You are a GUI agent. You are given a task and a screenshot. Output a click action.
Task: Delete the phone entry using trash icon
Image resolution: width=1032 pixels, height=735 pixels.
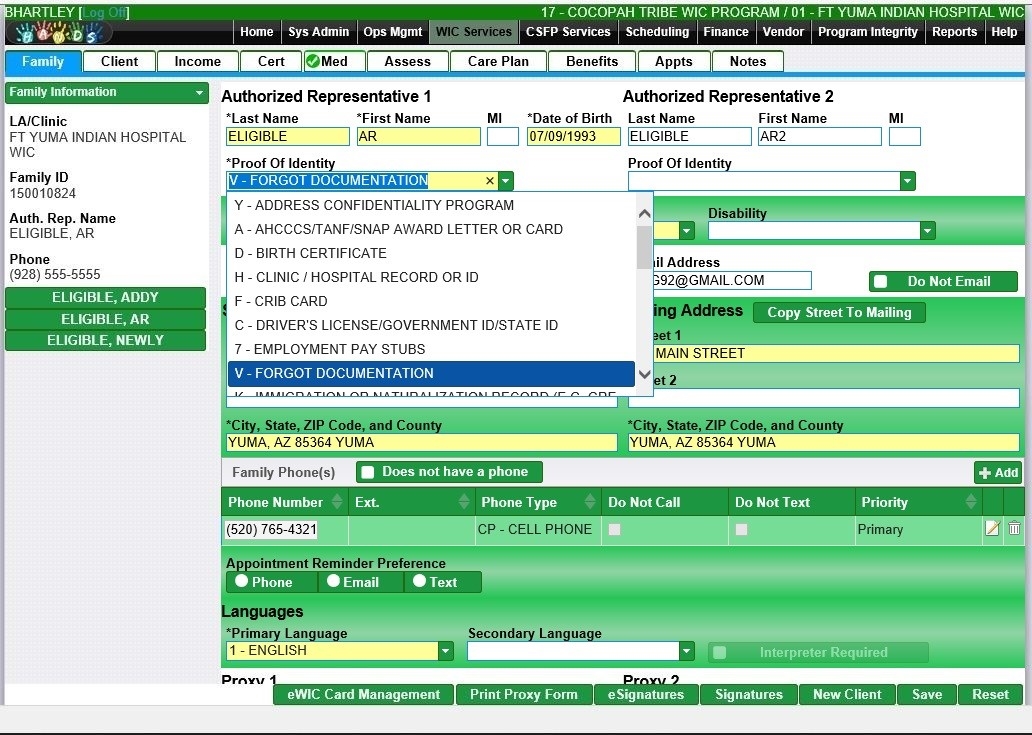(x=1014, y=529)
